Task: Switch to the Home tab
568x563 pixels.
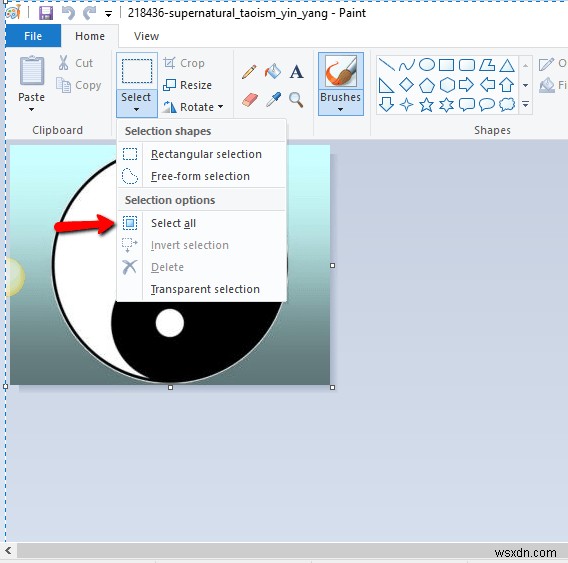Action: (90, 36)
